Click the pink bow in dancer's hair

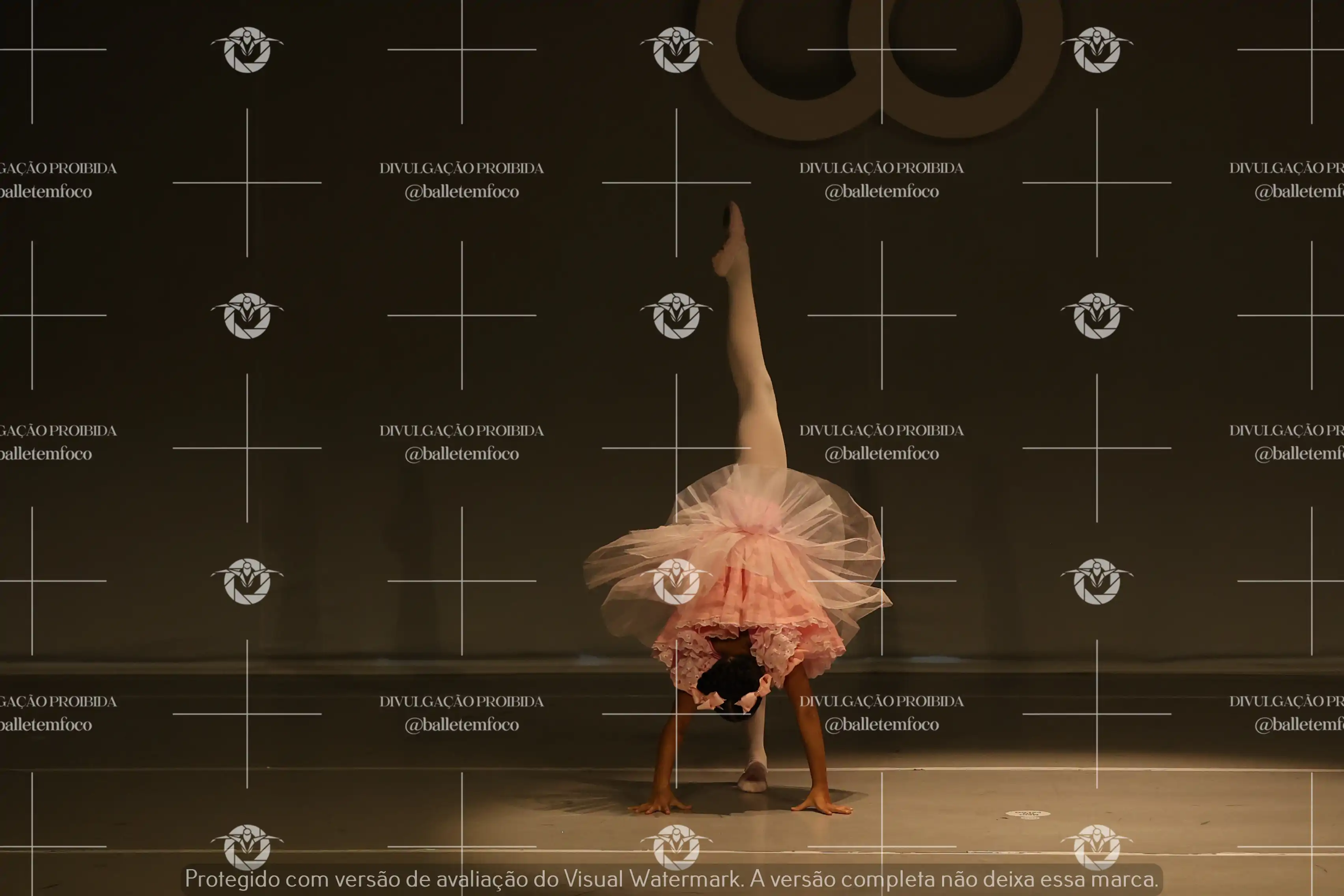[x=753, y=695]
